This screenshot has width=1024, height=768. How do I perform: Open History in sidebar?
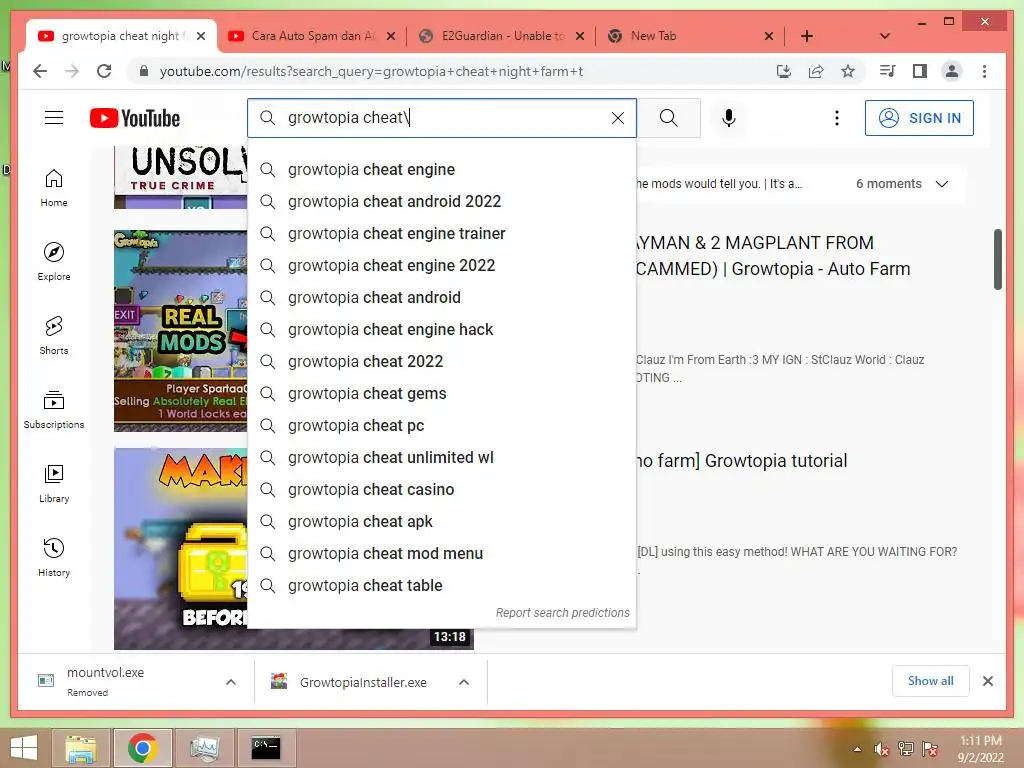pos(54,557)
